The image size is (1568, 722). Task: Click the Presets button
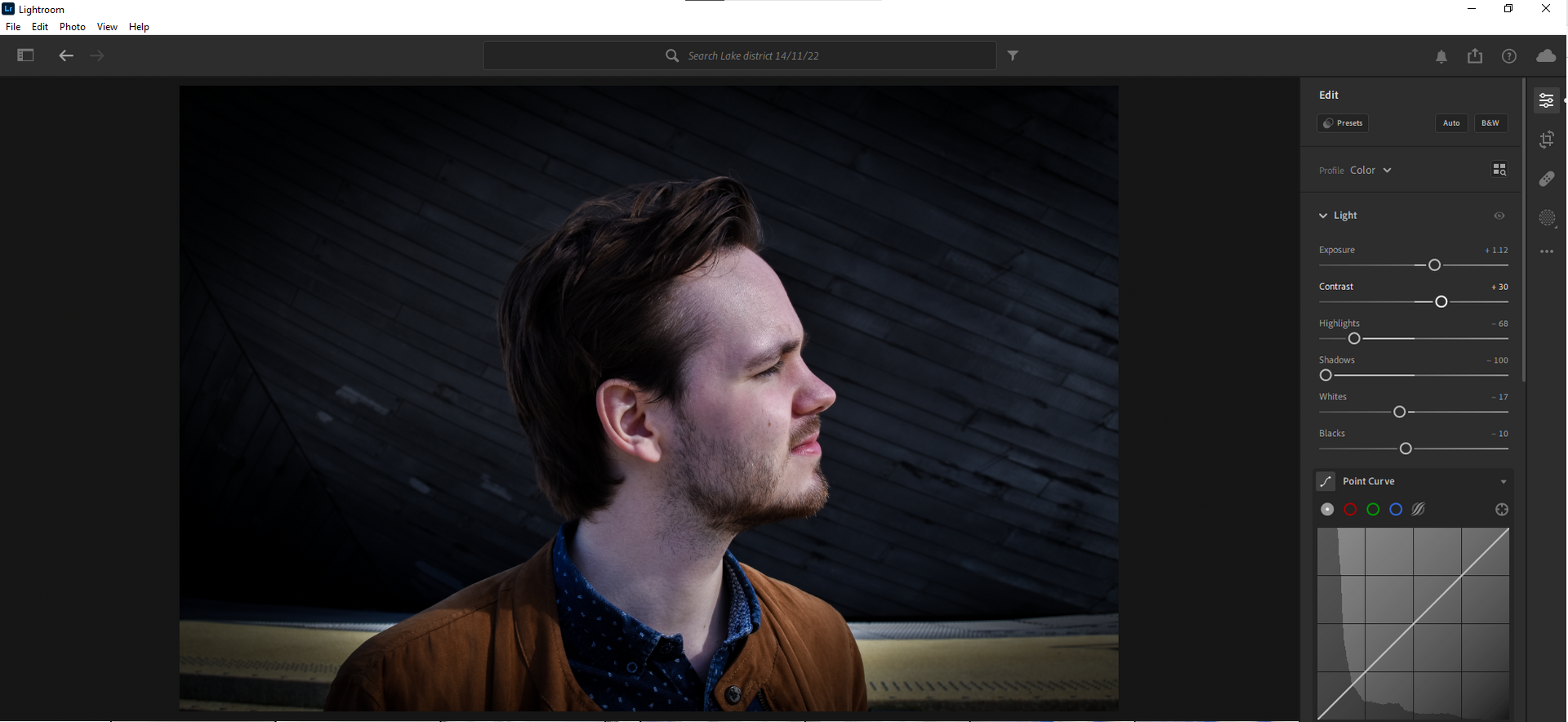[1343, 123]
